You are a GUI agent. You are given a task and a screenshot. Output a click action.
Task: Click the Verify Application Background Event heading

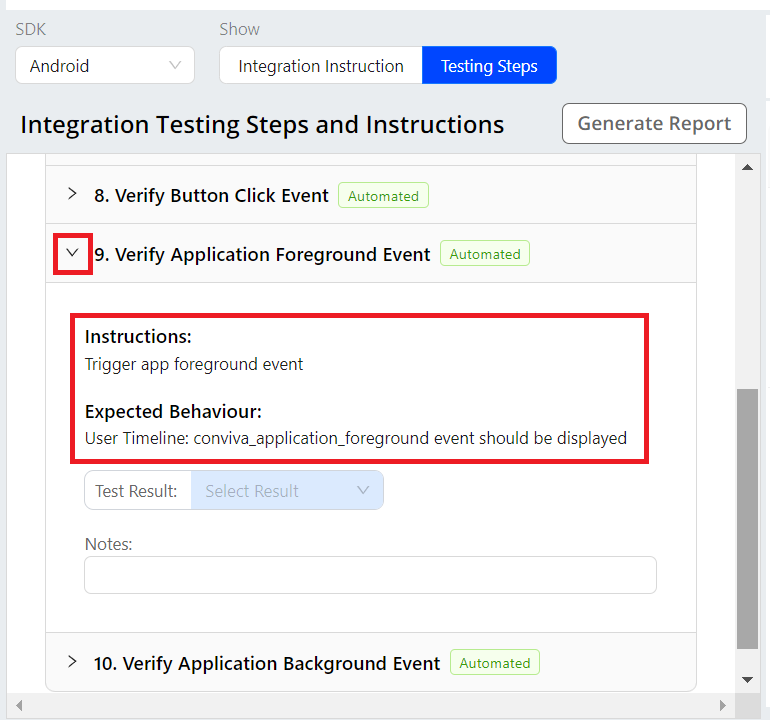[x=267, y=664]
